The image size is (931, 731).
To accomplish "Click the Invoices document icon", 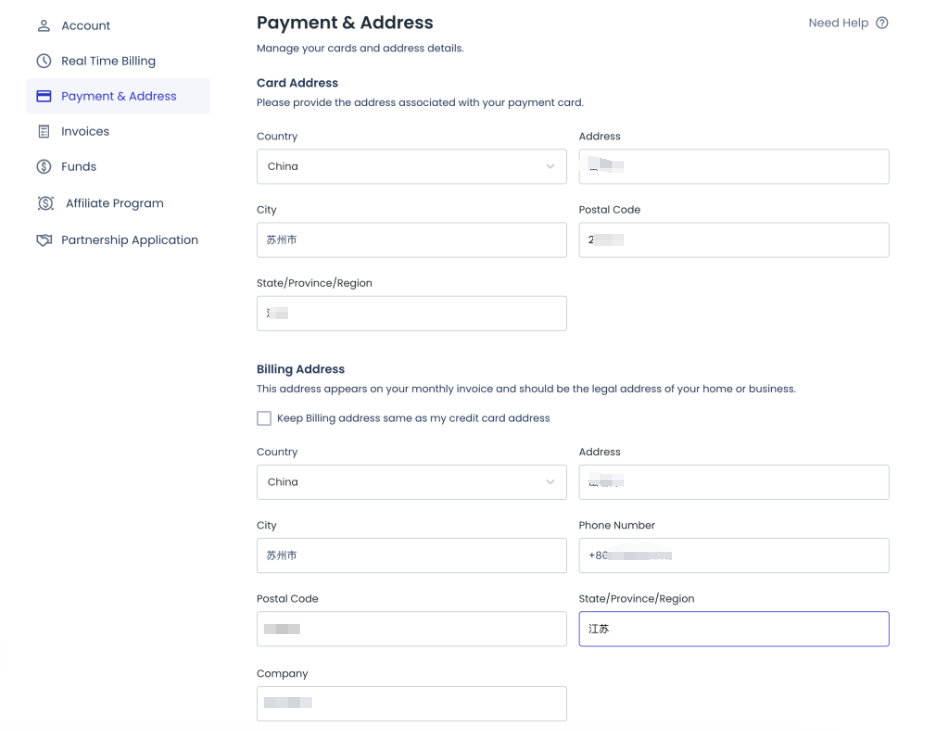I will (x=44, y=131).
